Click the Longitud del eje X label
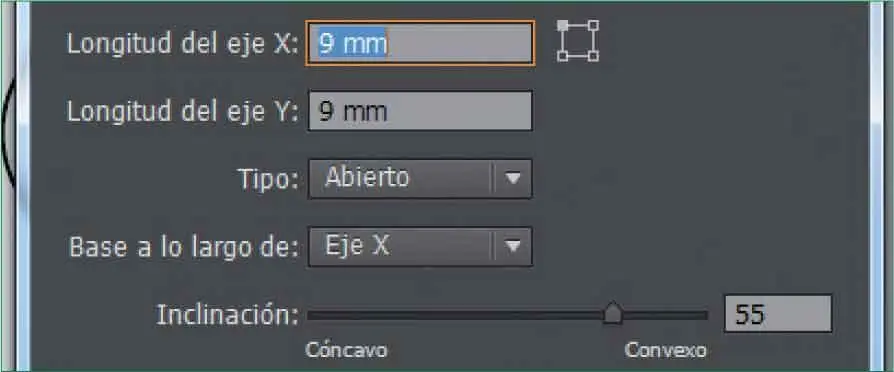 tap(182, 43)
